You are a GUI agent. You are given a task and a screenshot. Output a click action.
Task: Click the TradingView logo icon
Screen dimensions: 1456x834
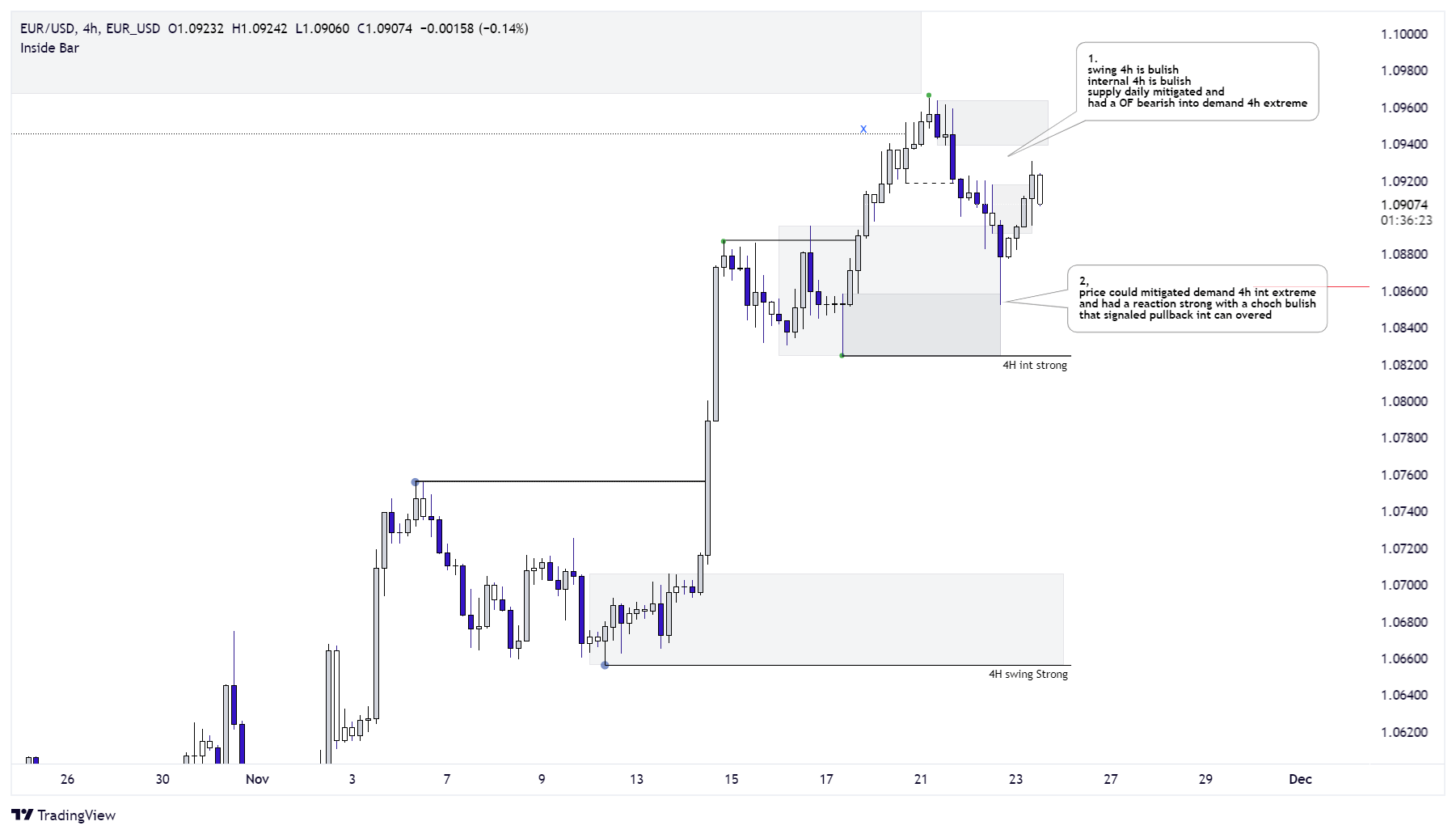[24, 815]
